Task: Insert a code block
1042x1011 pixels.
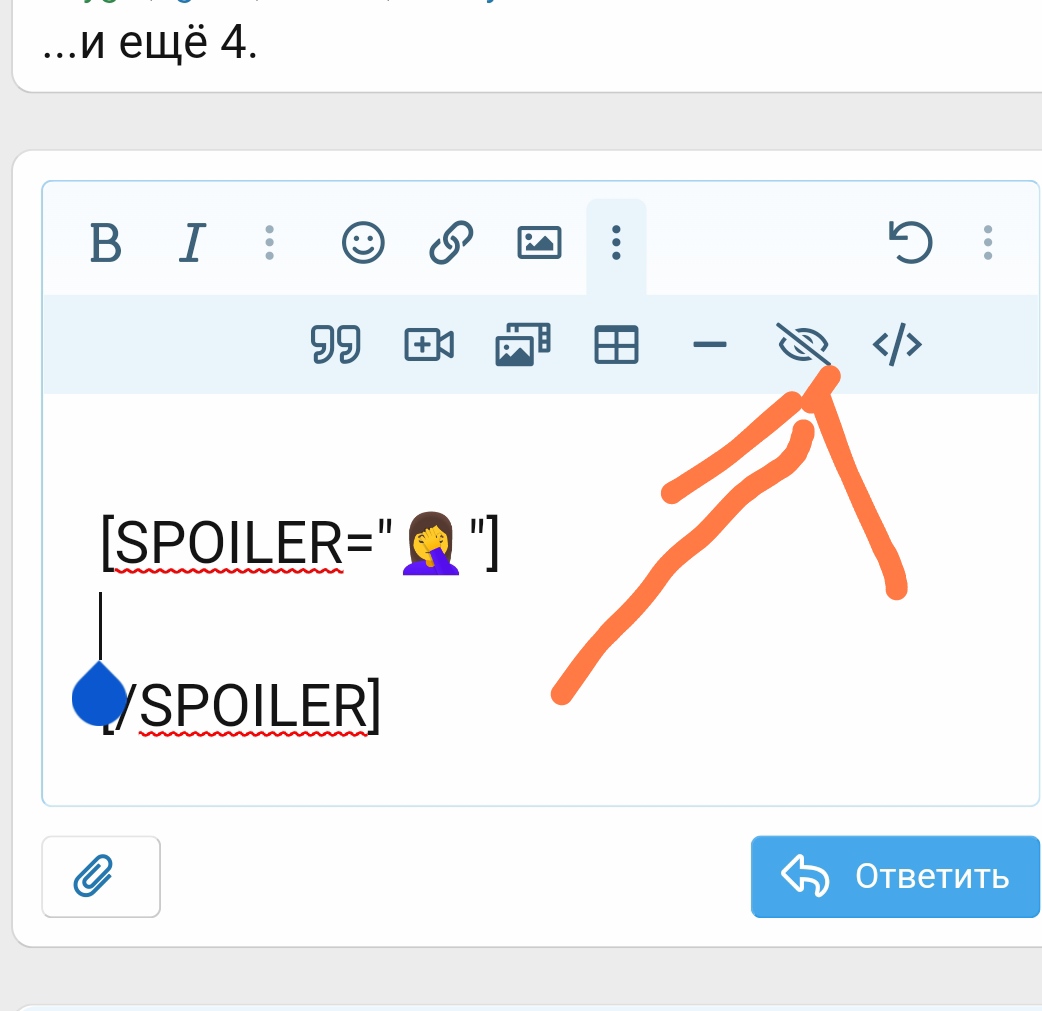Action: tap(897, 346)
